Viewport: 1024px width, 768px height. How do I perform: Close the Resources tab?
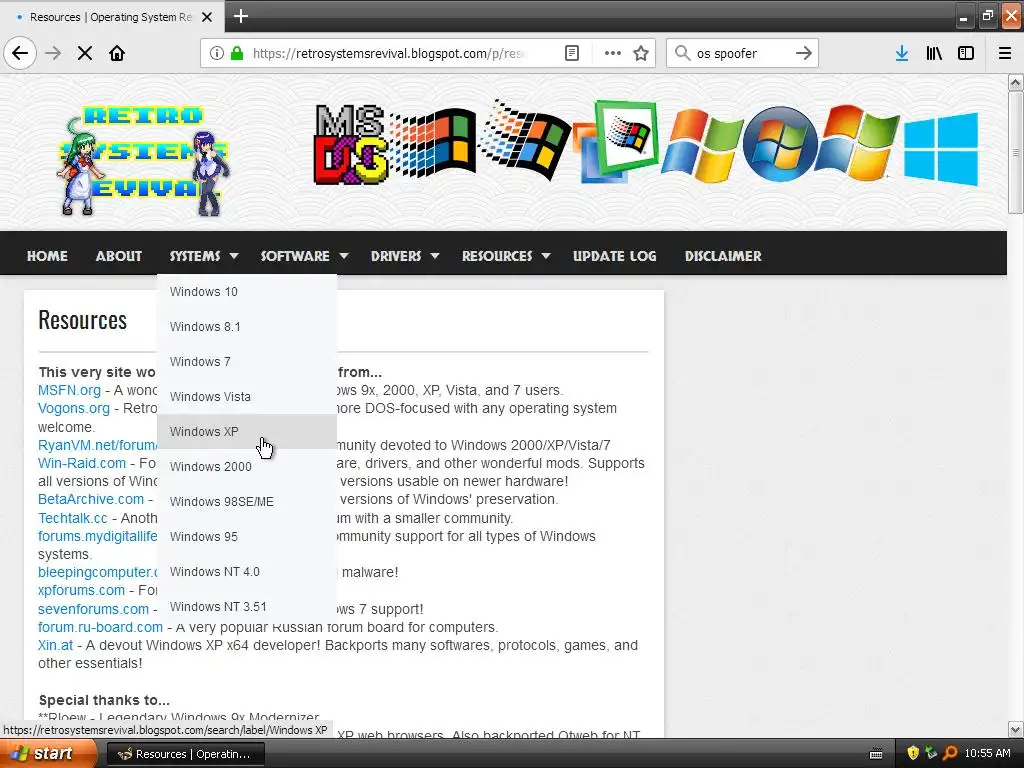(207, 17)
